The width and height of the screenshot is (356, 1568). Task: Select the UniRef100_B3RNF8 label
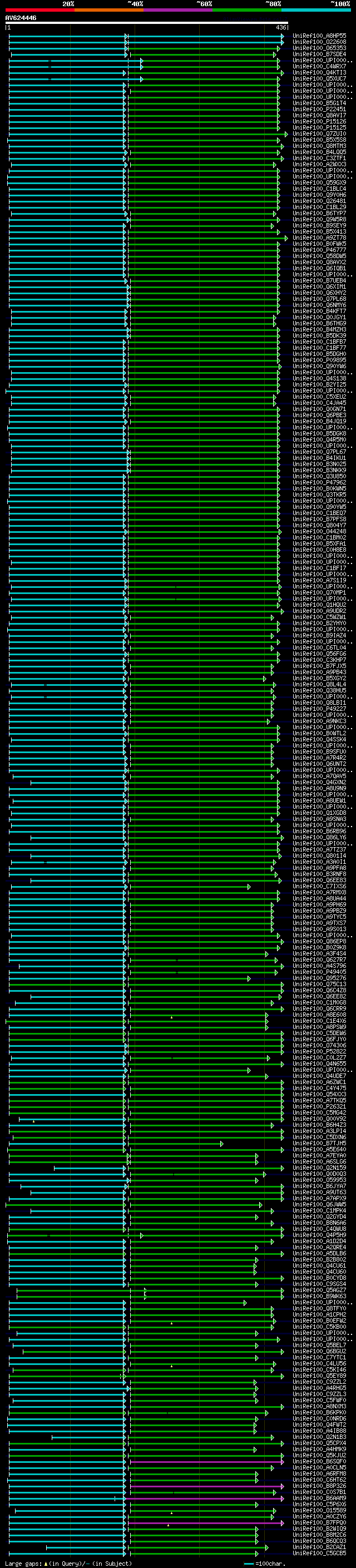(319, 873)
